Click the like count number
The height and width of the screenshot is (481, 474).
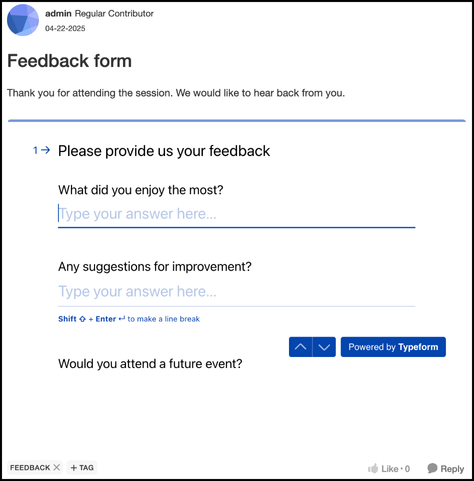coord(407,469)
